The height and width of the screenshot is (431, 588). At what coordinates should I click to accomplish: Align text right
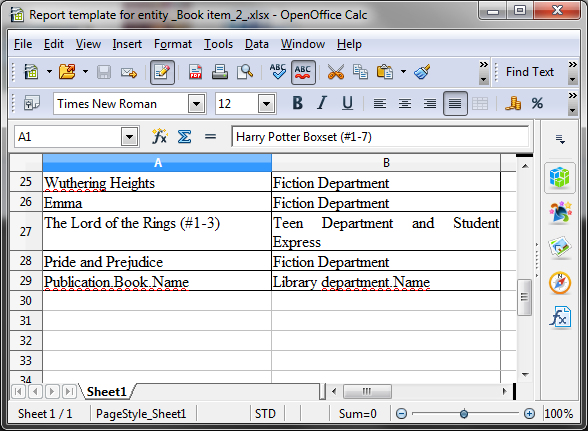coord(430,104)
